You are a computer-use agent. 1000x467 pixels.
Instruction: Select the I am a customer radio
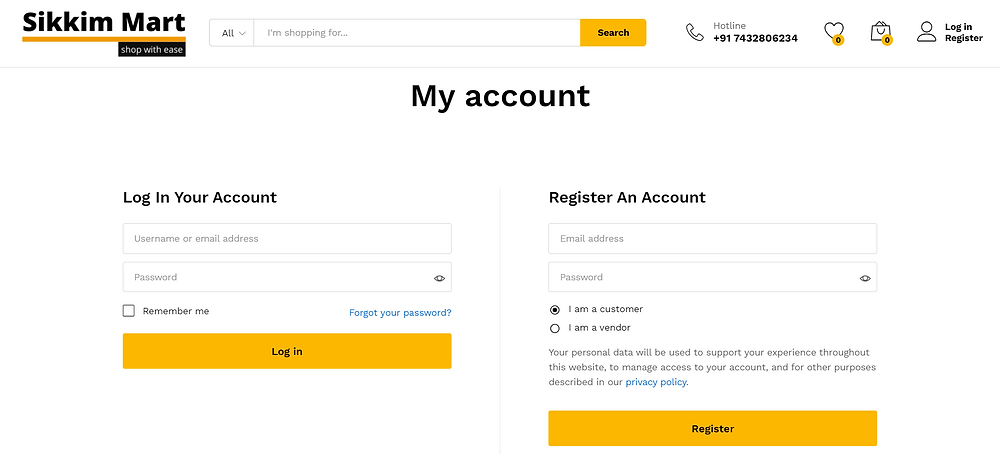554,309
